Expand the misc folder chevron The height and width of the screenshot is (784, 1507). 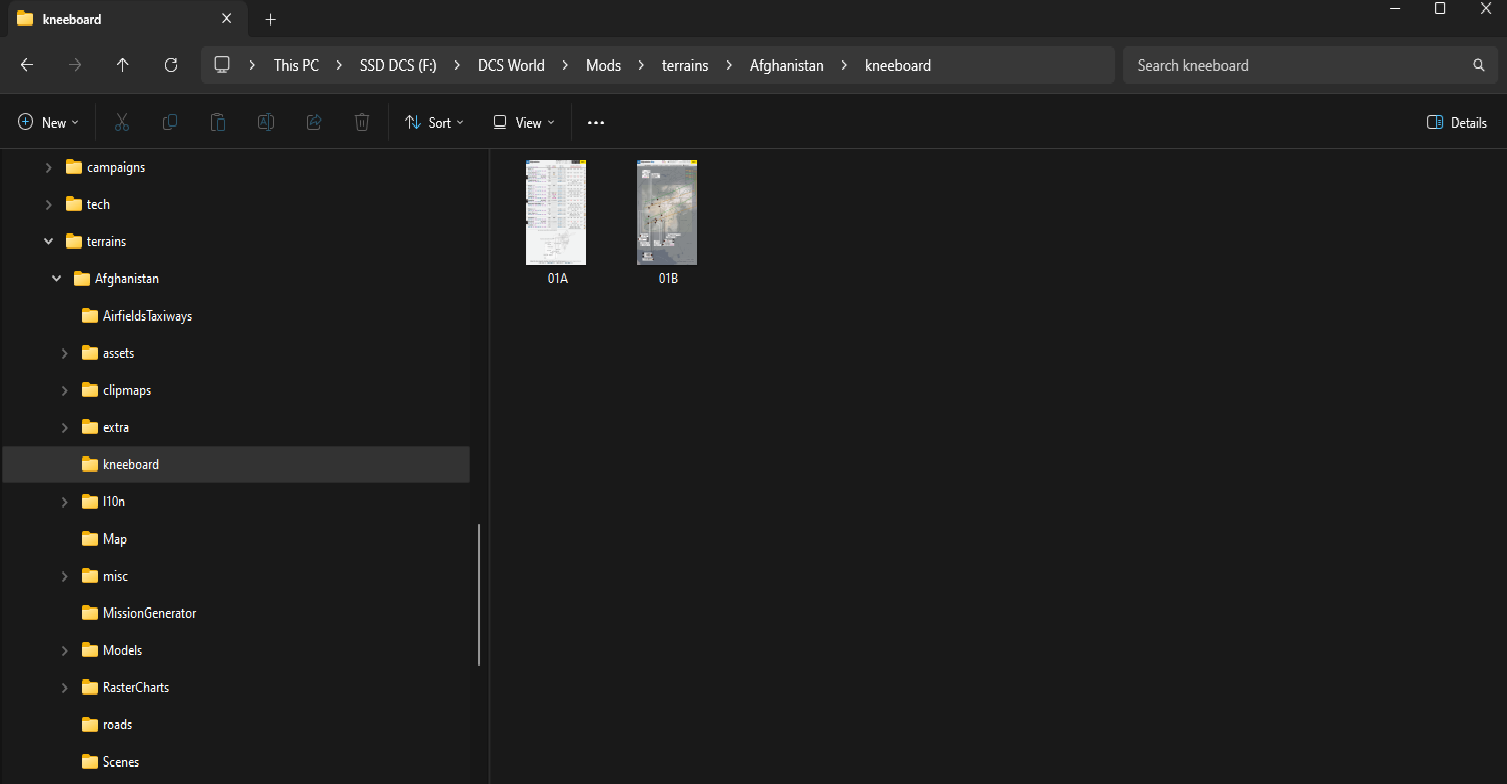[65, 576]
